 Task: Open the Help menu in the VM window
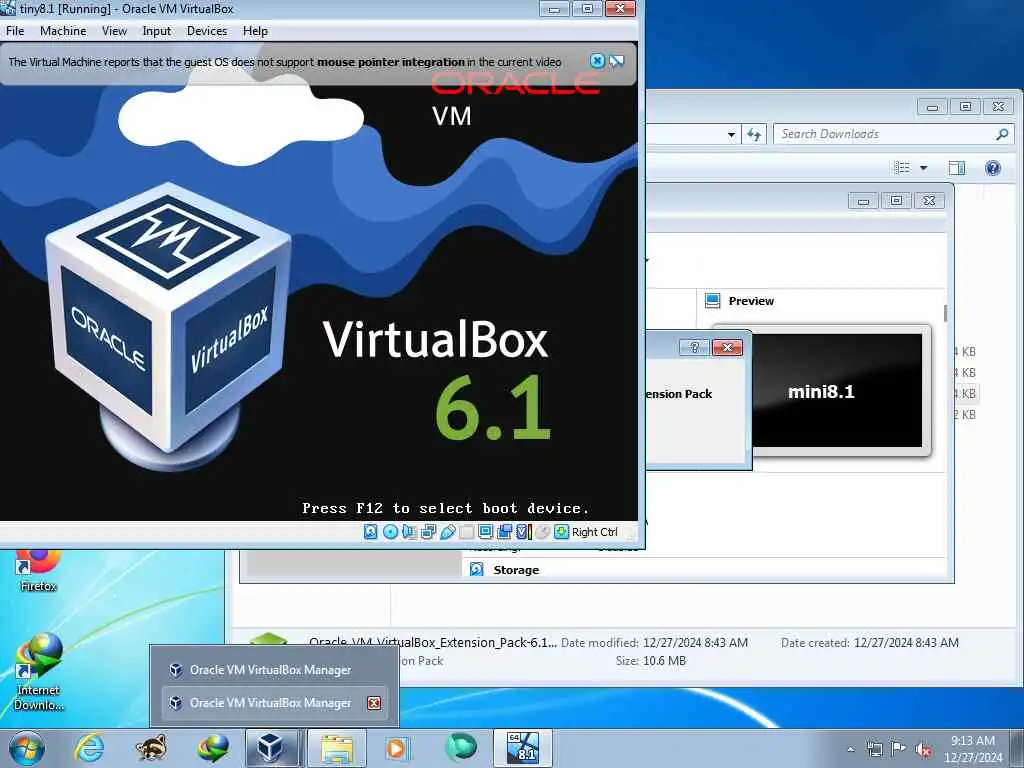pos(255,31)
